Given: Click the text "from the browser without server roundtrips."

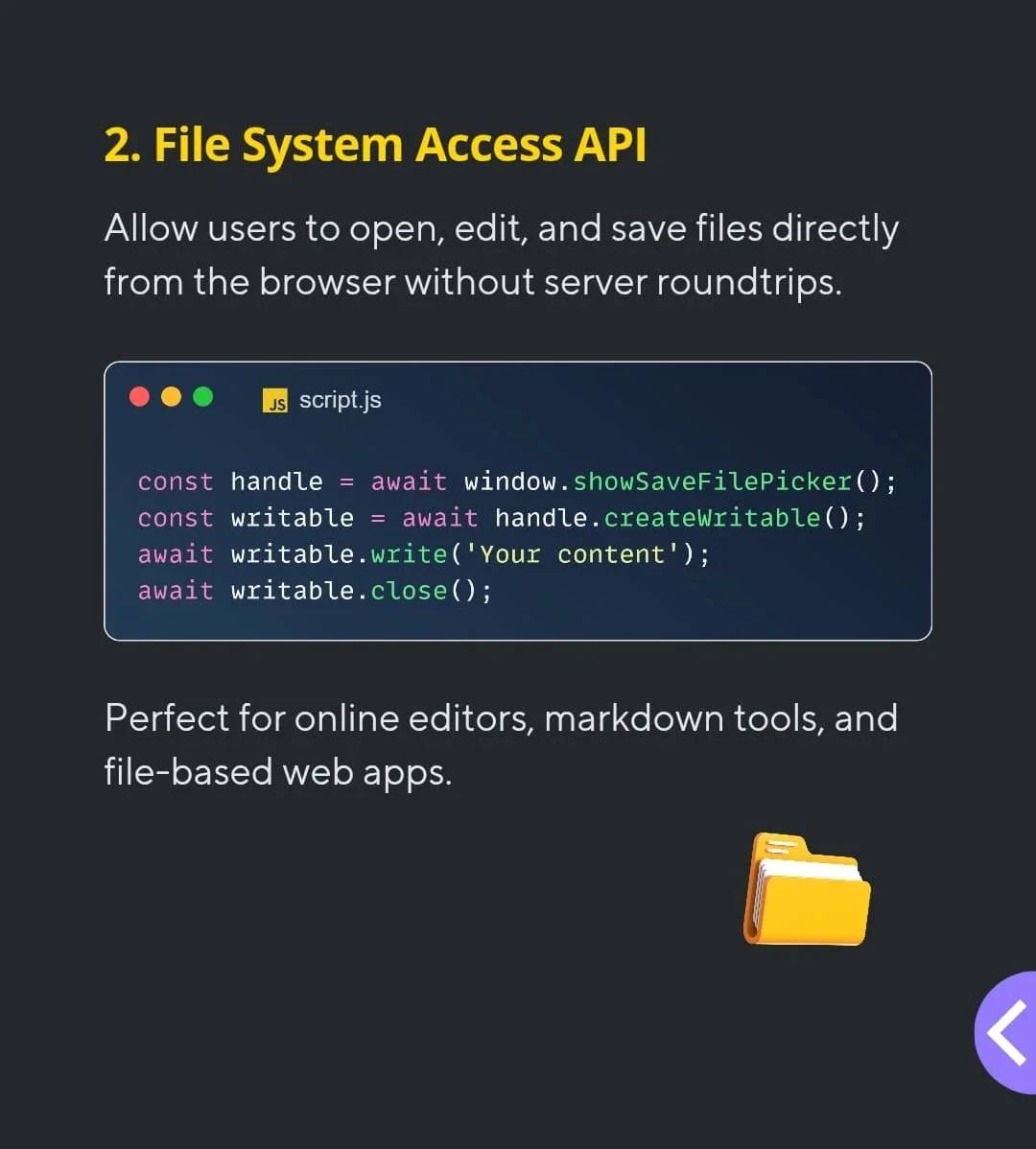Looking at the screenshot, I should 473,282.
